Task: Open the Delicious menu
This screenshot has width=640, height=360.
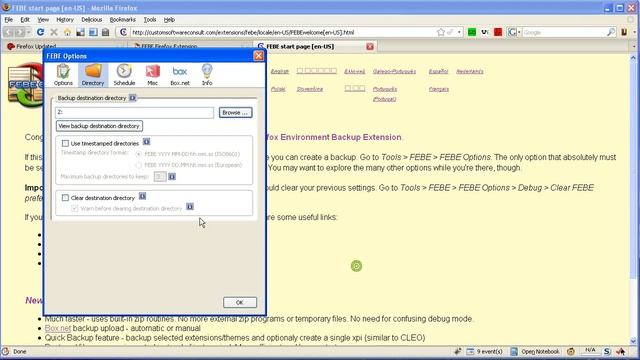Action: point(91,20)
